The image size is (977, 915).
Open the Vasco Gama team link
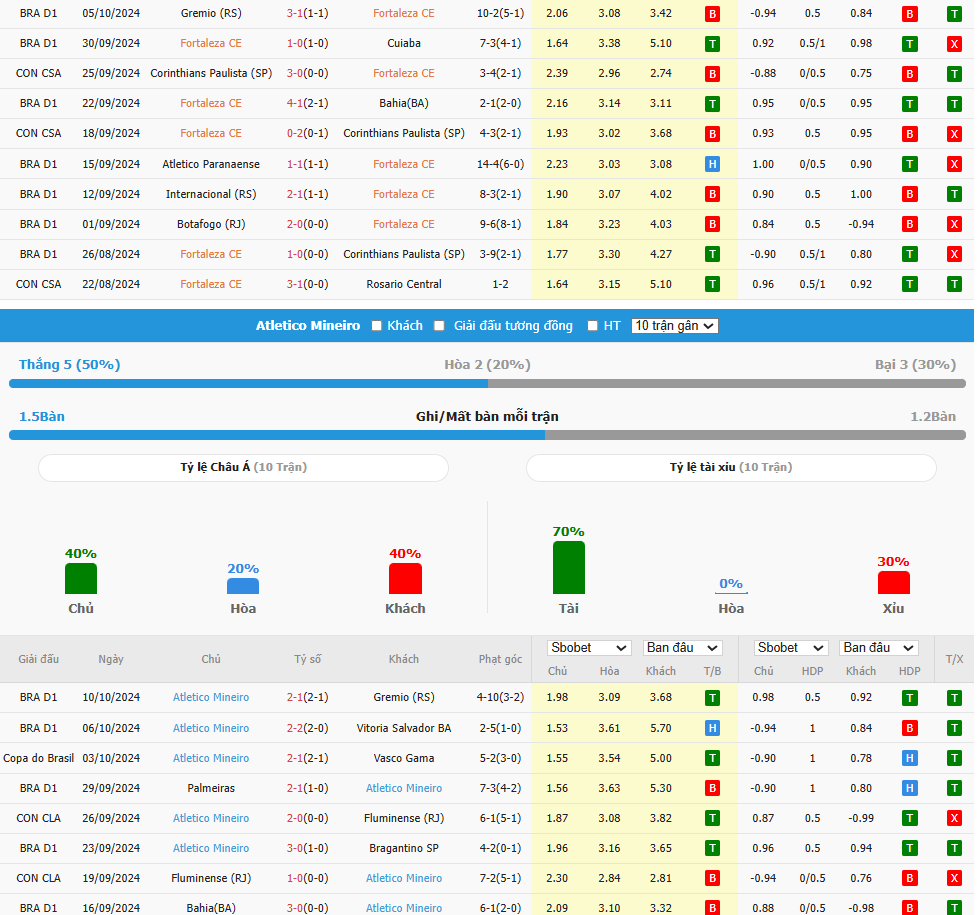404,758
